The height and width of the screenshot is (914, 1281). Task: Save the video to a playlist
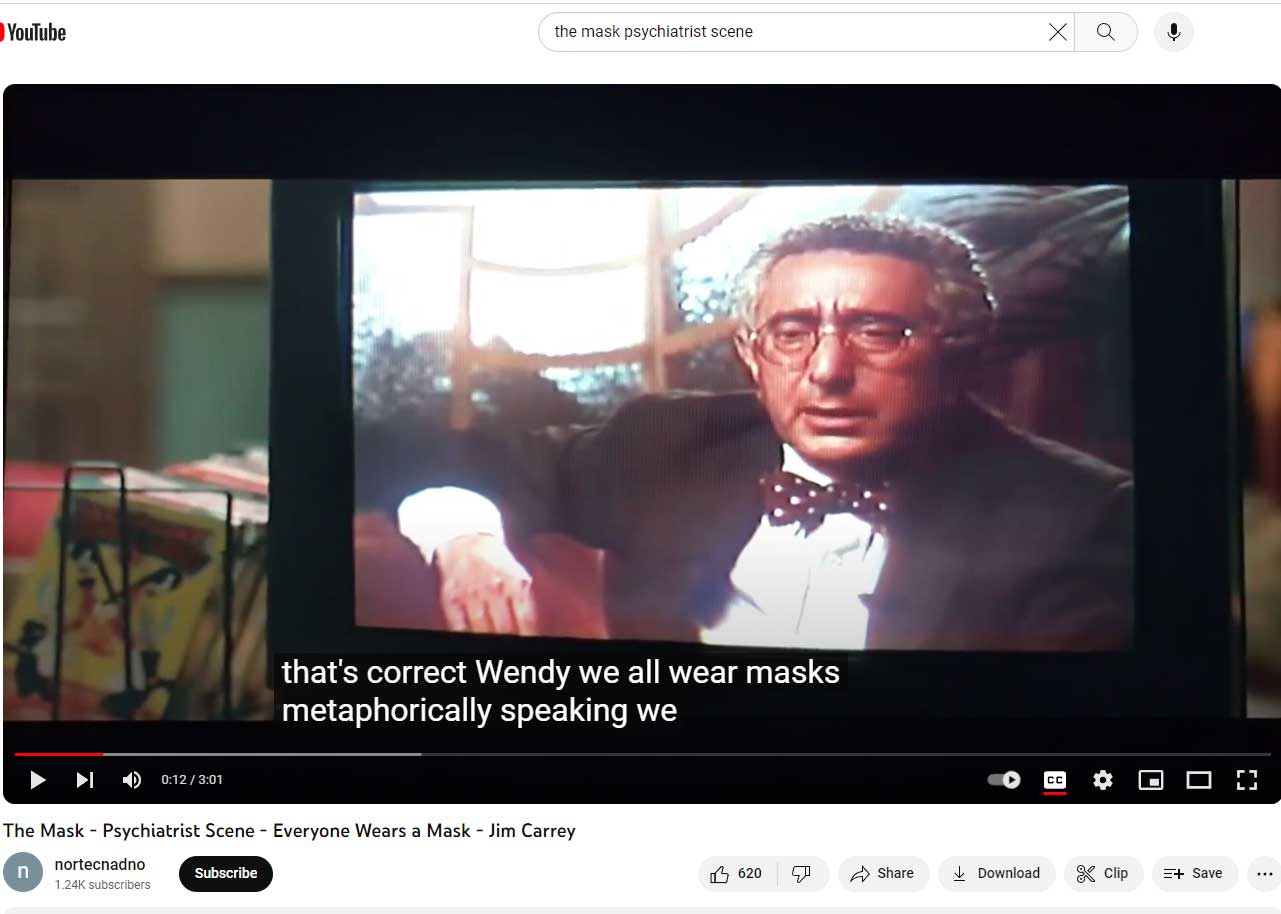click(1194, 873)
